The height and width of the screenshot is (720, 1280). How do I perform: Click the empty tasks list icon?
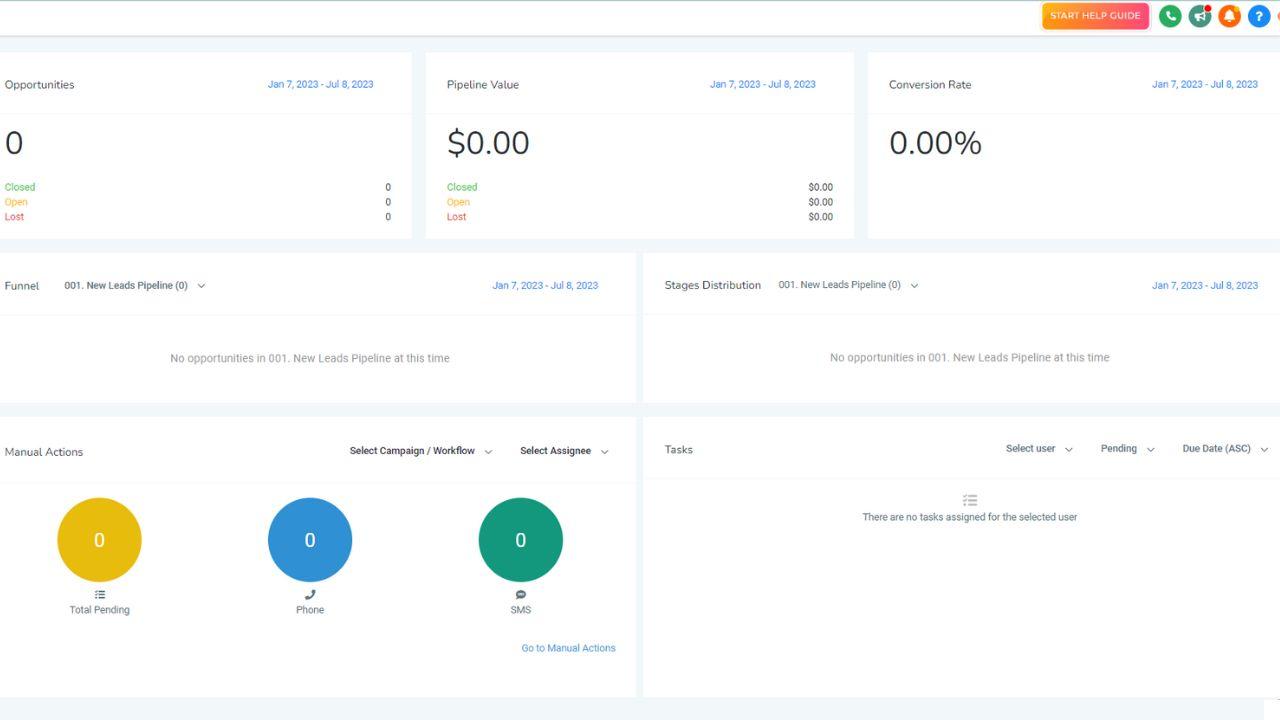[970, 500]
